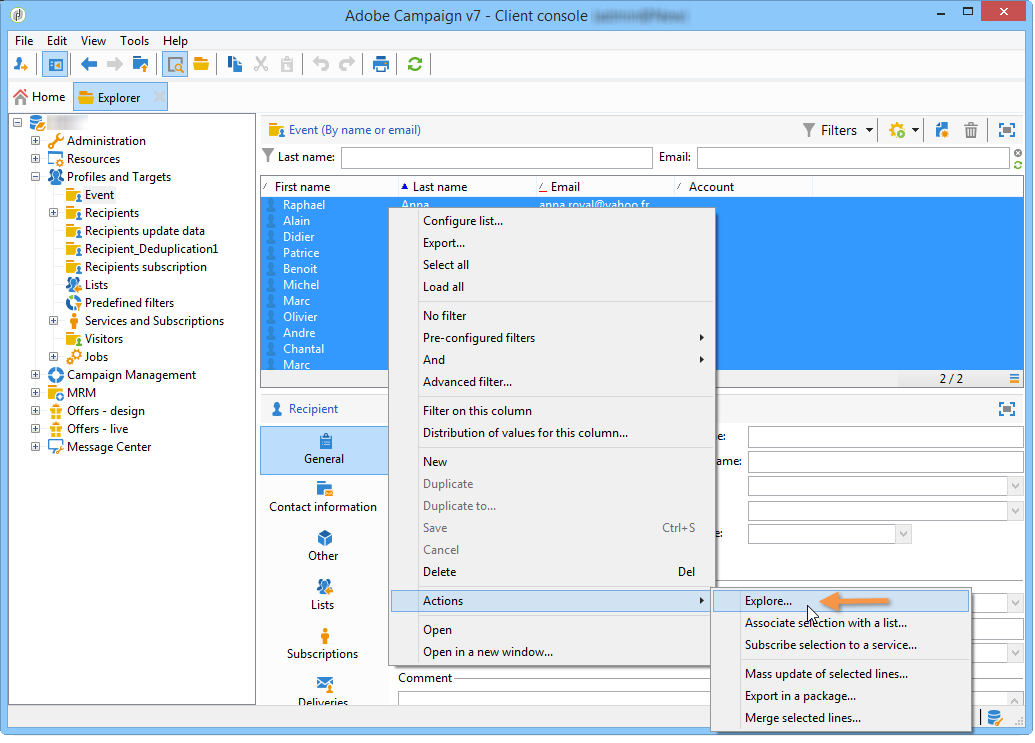
Task: Toggle sort order on Last name column
Action: (x=440, y=187)
